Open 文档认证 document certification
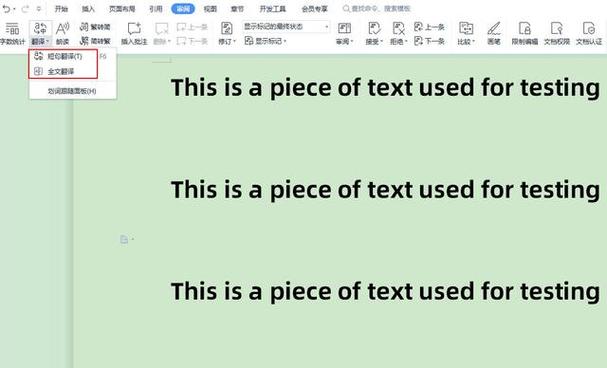 pos(589,34)
